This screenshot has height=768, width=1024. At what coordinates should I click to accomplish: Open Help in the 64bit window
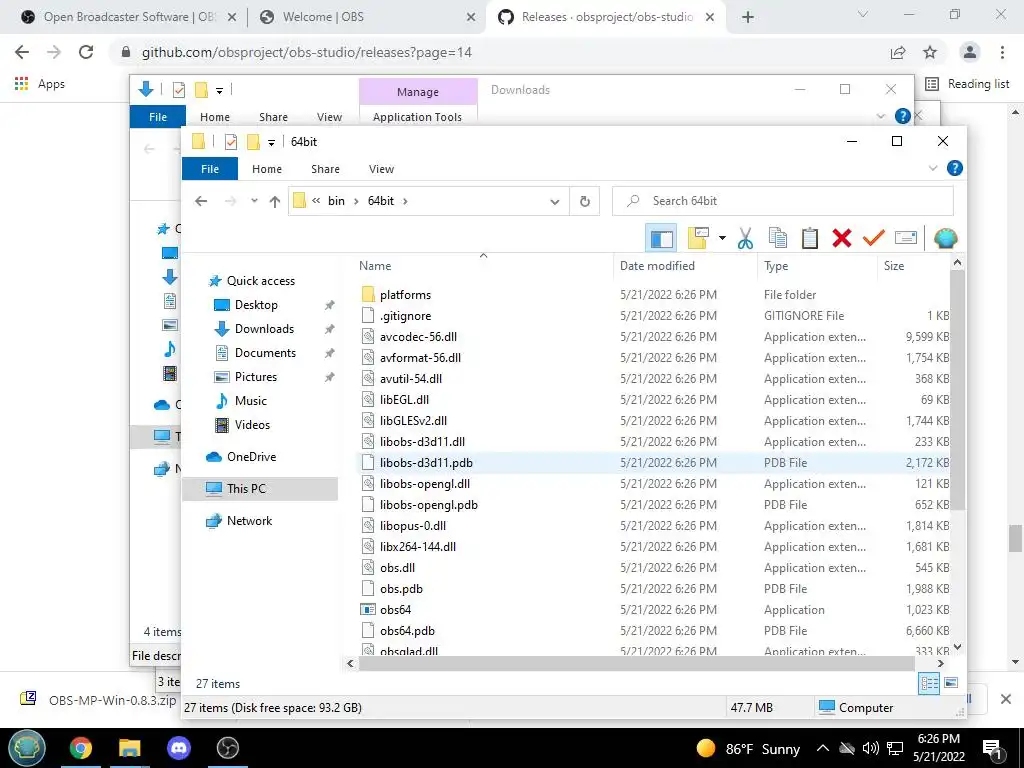coord(954,168)
